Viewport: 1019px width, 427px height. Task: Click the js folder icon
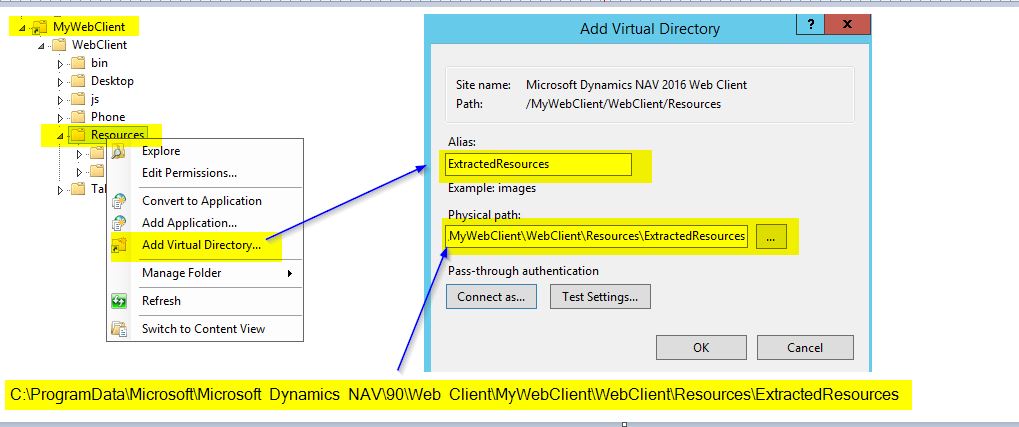[x=78, y=99]
